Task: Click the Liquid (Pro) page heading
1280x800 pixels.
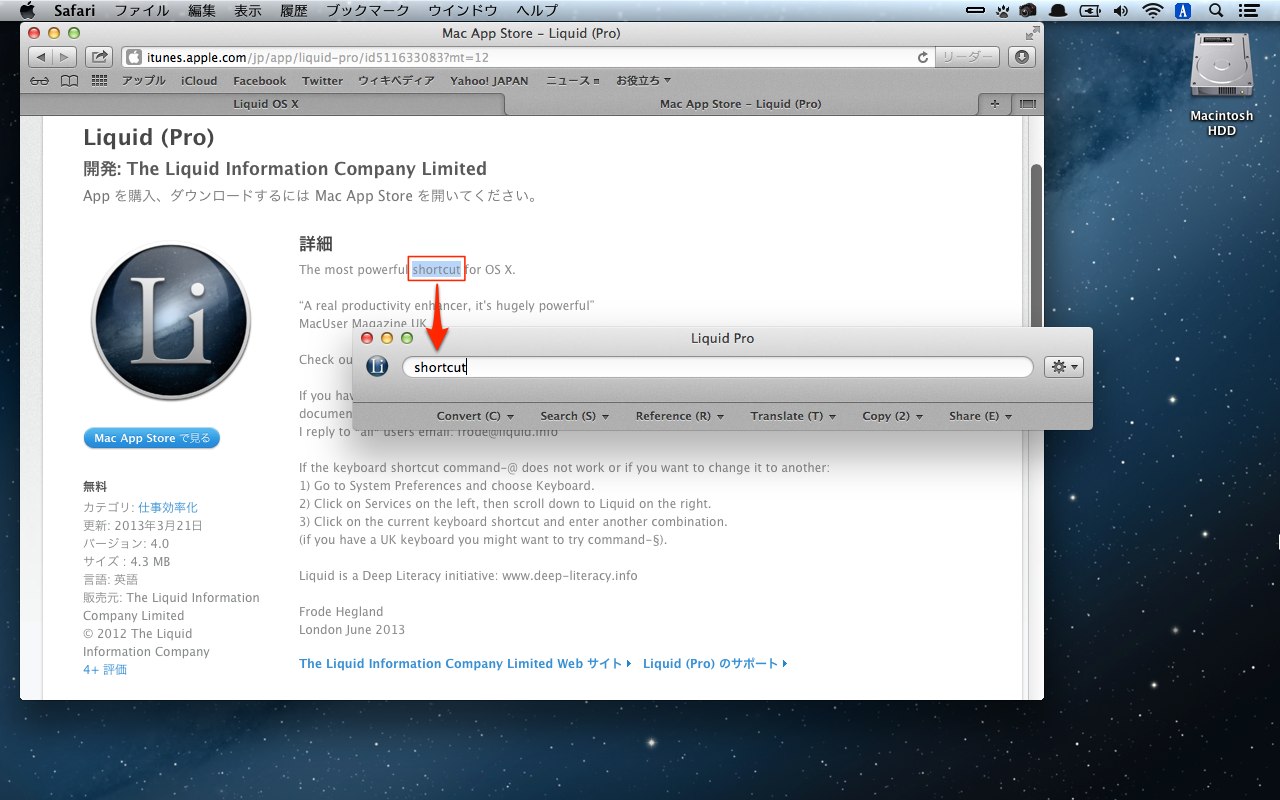Action: click(x=148, y=137)
